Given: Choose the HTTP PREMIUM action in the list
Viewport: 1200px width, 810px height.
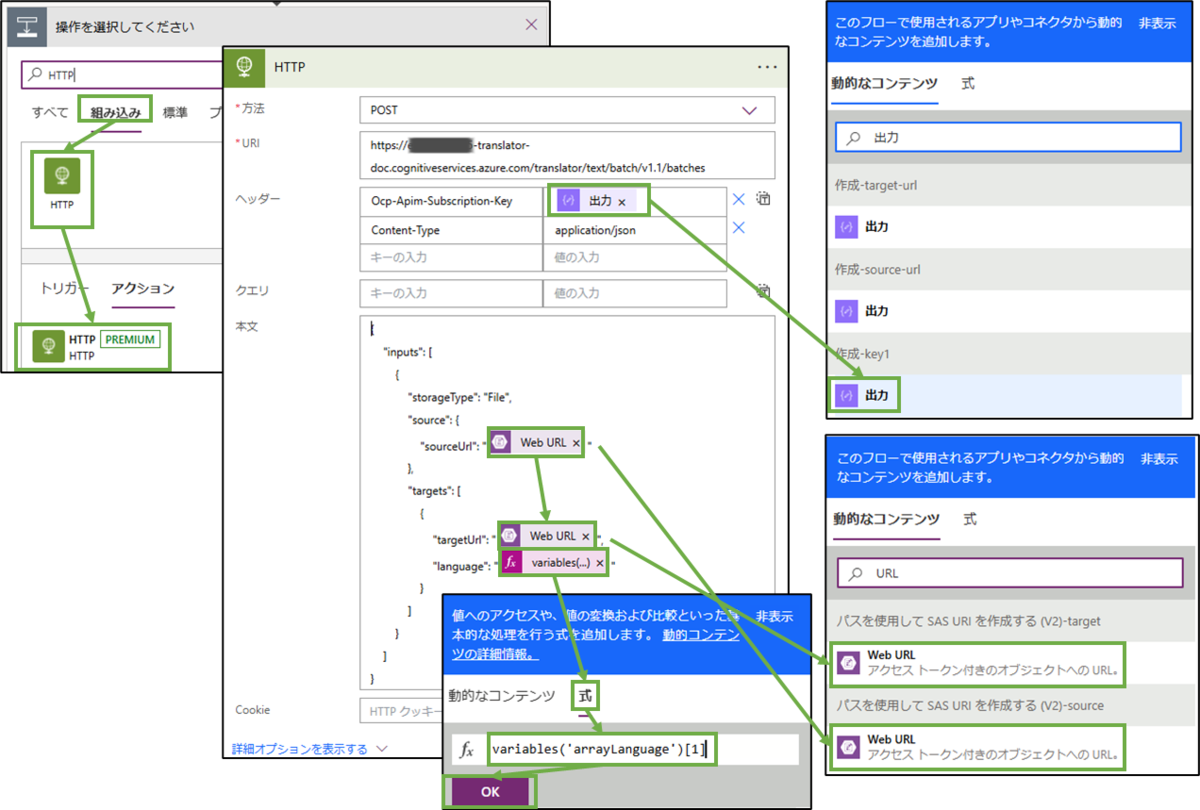Looking at the screenshot, I should [94, 346].
